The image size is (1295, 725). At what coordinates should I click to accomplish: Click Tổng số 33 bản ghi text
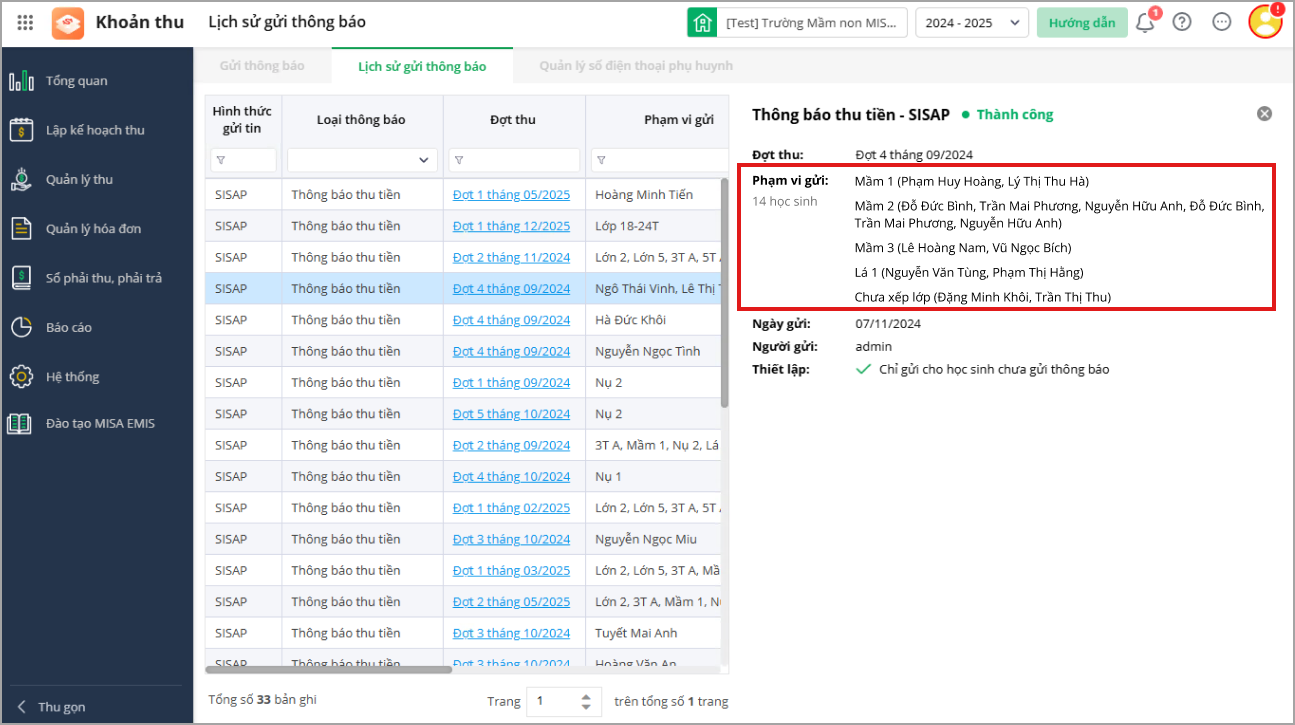[x=263, y=700]
